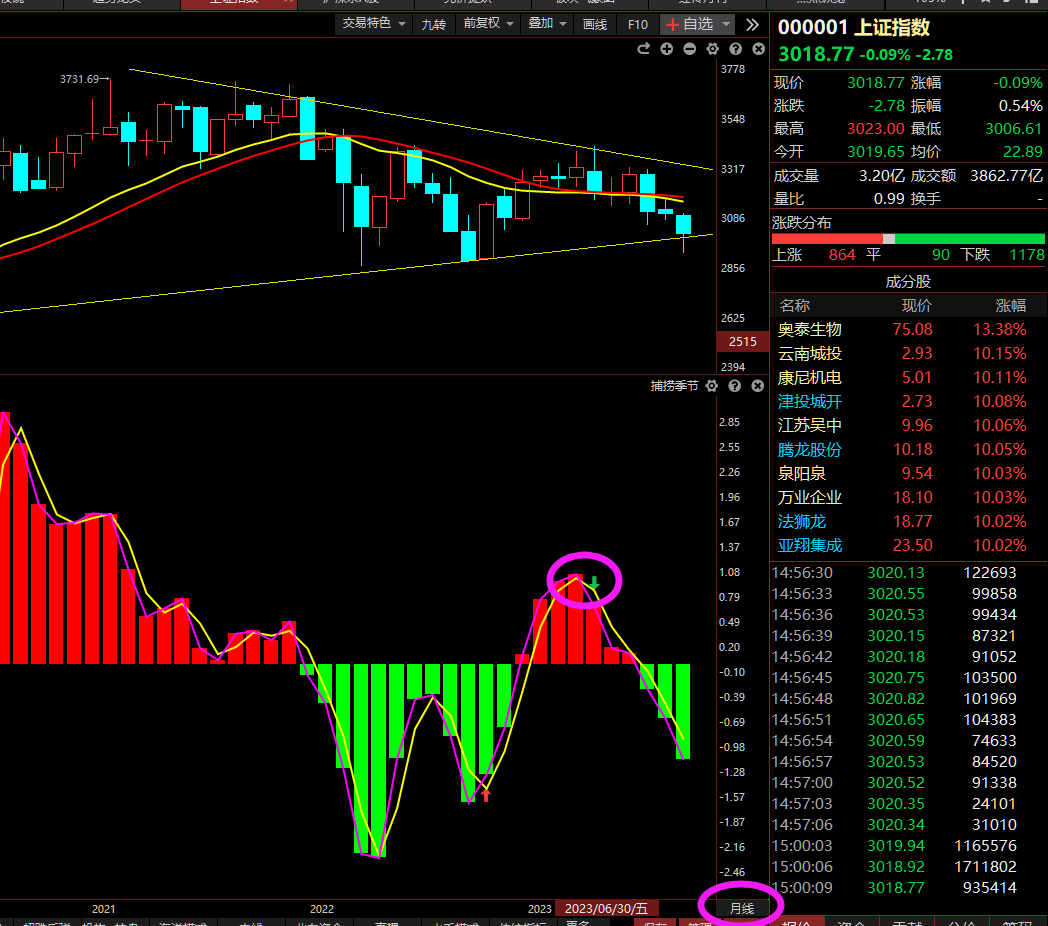Image resolution: width=1048 pixels, height=926 pixels.
Task: Sort constituents by 涨幅 column header
Action: [x=1011, y=306]
